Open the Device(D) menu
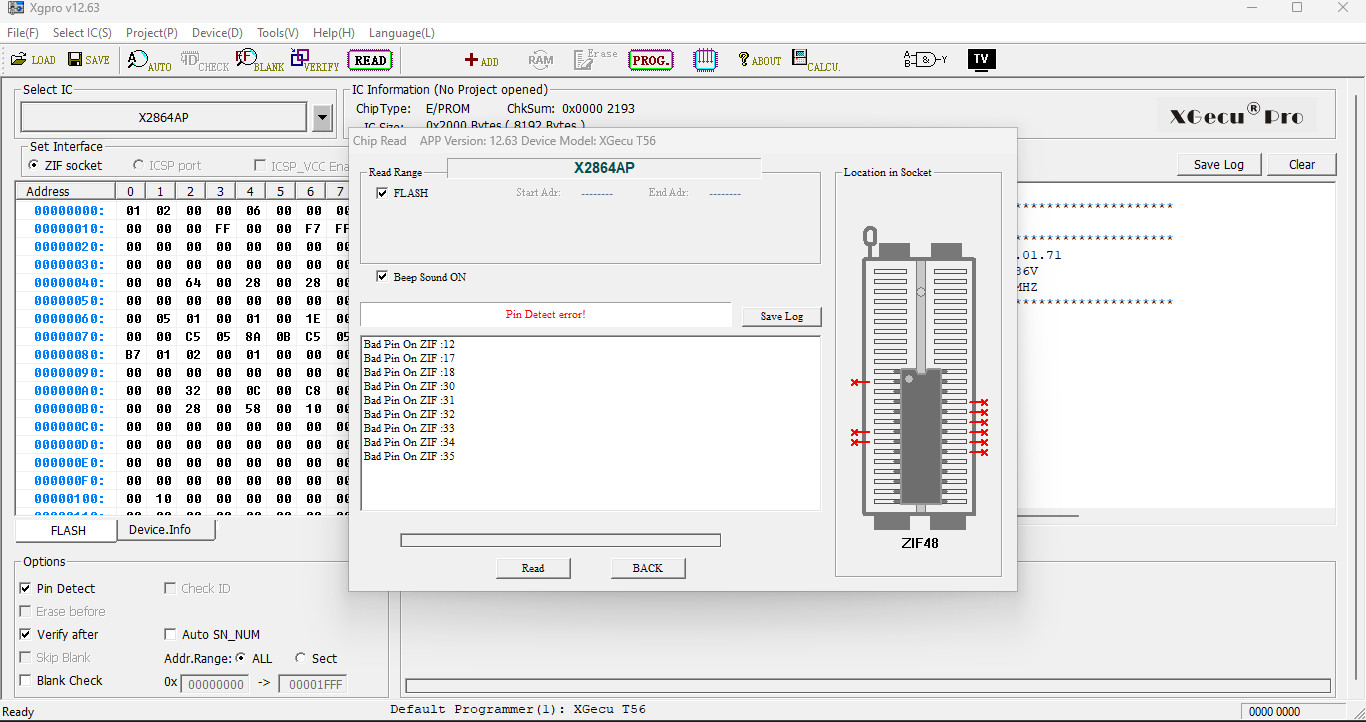This screenshot has width=1366, height=722. coord(217,33)
